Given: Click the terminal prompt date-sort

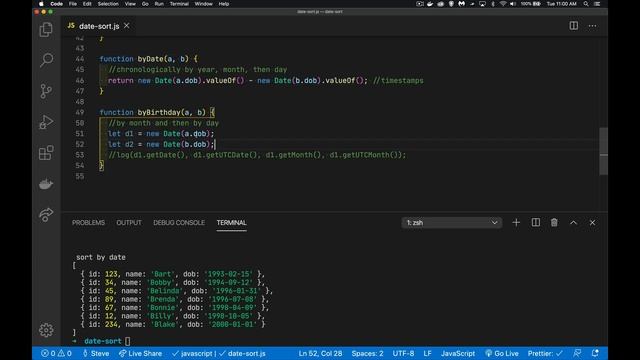Looking at the screenshot, I should click(x=103, y=341).
